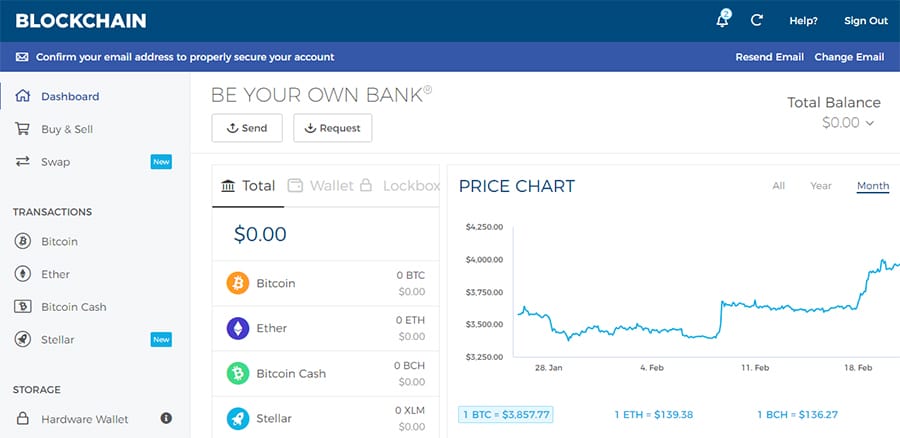The image size is (900, 438).
Task: Click the bank icon on Total tab
Action: tap(228, 186)
